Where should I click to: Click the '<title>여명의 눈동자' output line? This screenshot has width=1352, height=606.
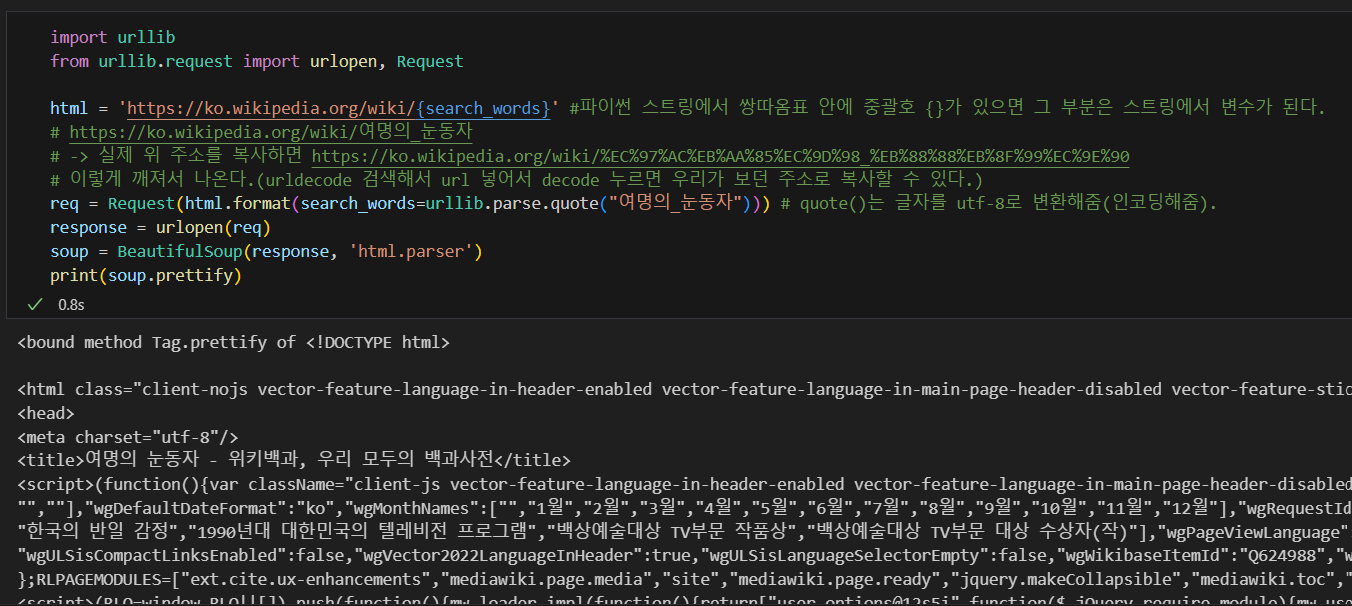[294, 460]
